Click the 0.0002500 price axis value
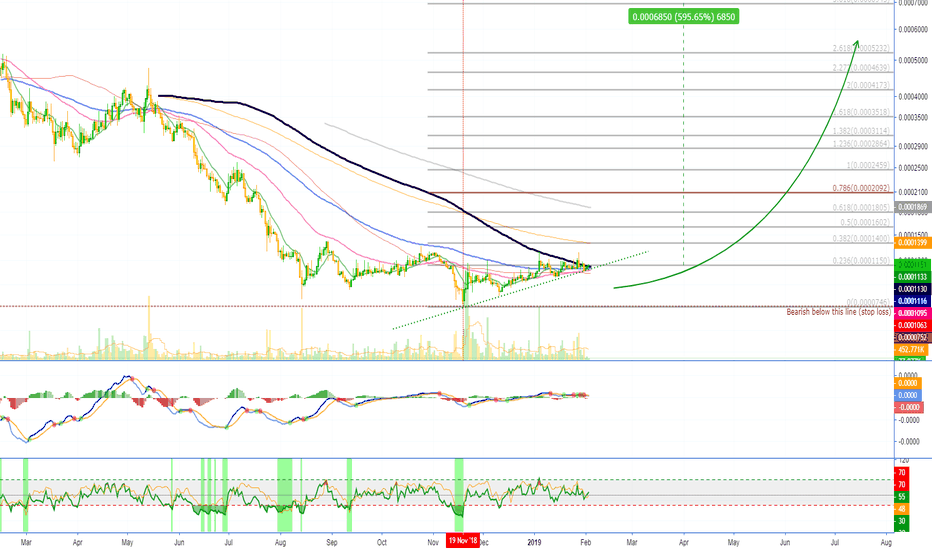Image resolution: width=932 pixels, height=550 pixels. point(914,168)
